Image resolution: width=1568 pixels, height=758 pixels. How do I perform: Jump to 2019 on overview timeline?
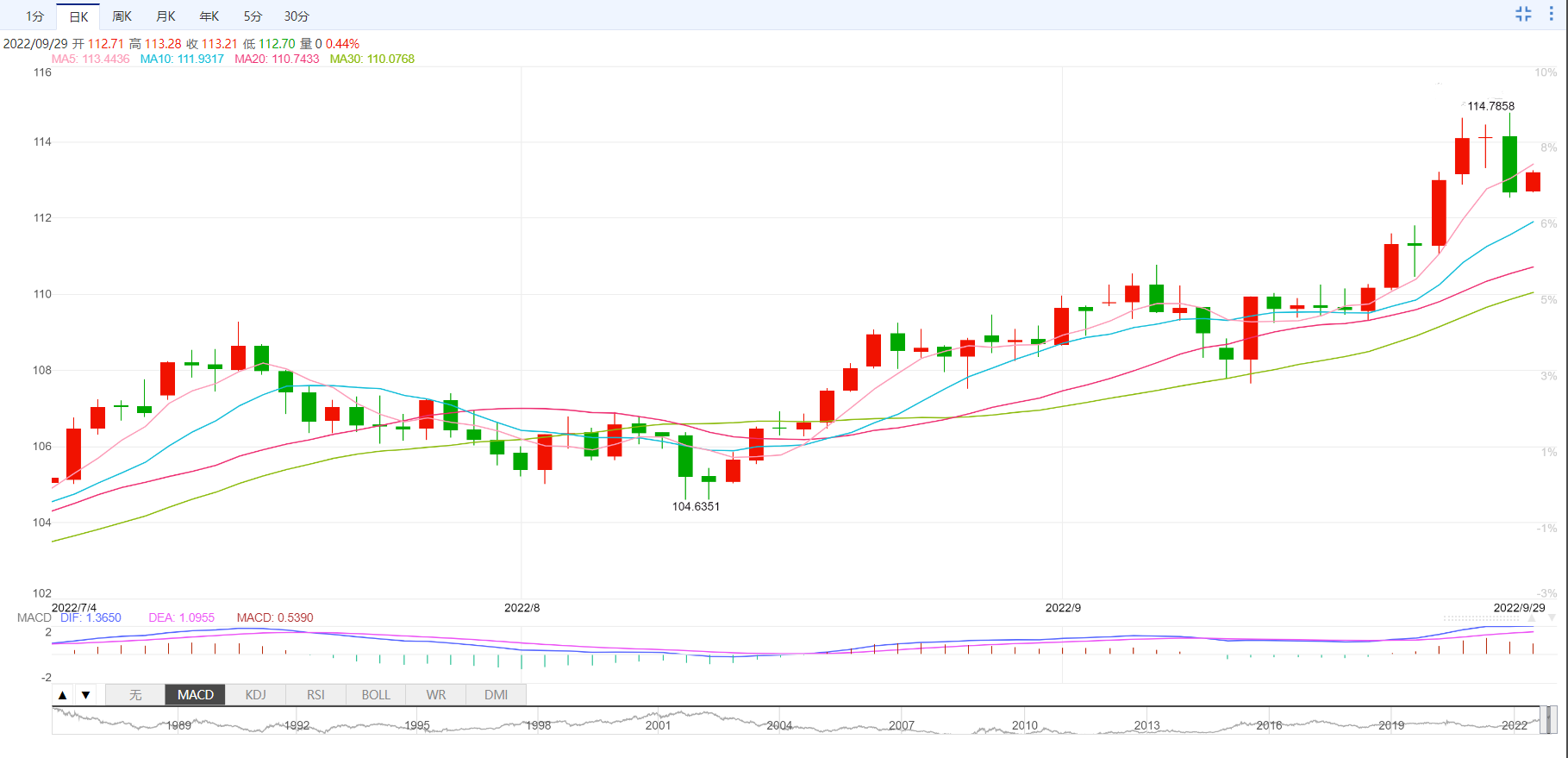[1391, 726]
